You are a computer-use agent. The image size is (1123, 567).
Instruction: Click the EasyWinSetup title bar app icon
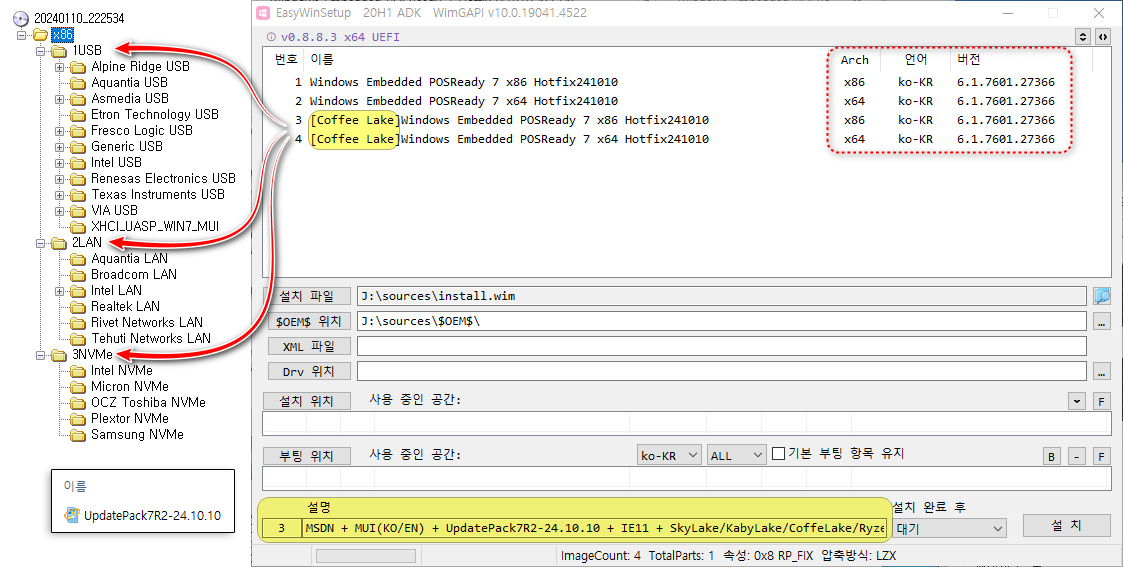(264, 13)
